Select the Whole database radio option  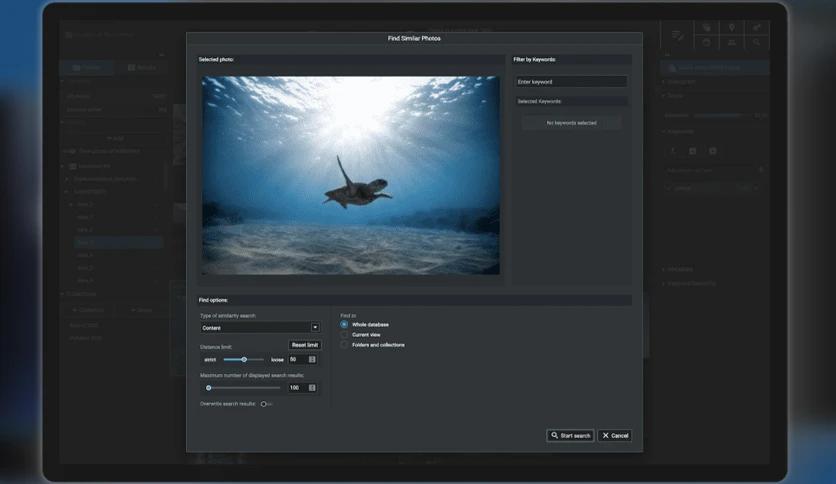344,324
